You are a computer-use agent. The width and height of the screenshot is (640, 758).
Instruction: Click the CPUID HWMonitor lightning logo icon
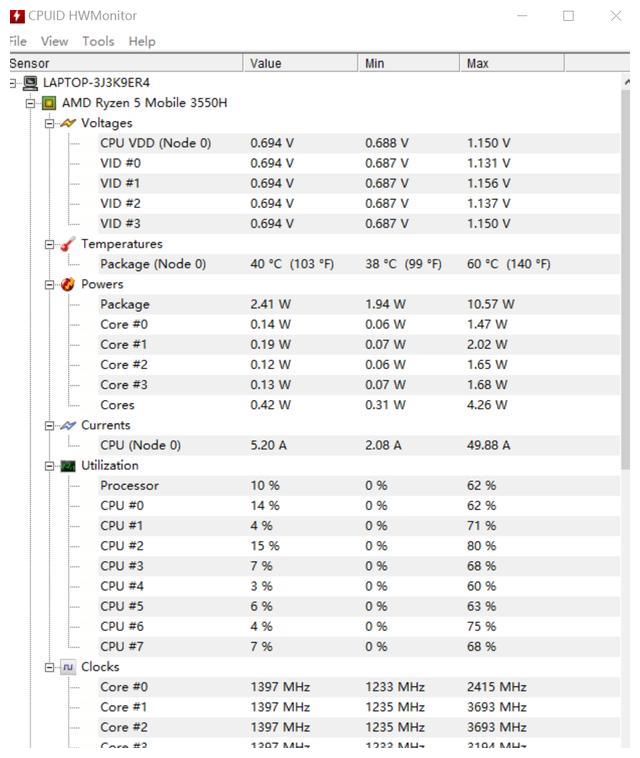point(17,16)
